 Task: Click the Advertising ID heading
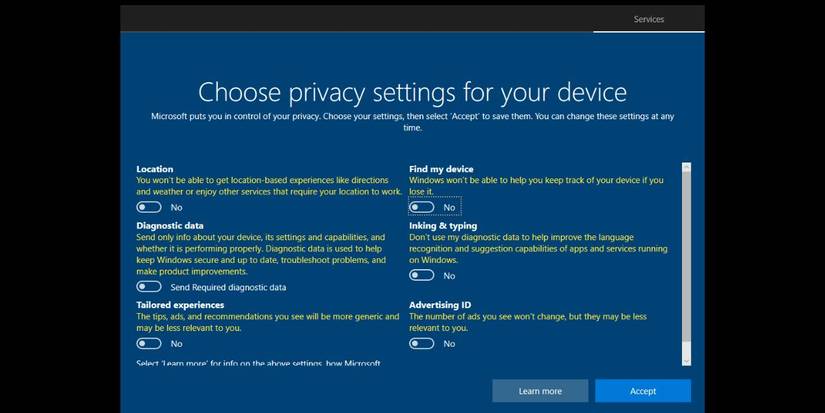point(440,304)
